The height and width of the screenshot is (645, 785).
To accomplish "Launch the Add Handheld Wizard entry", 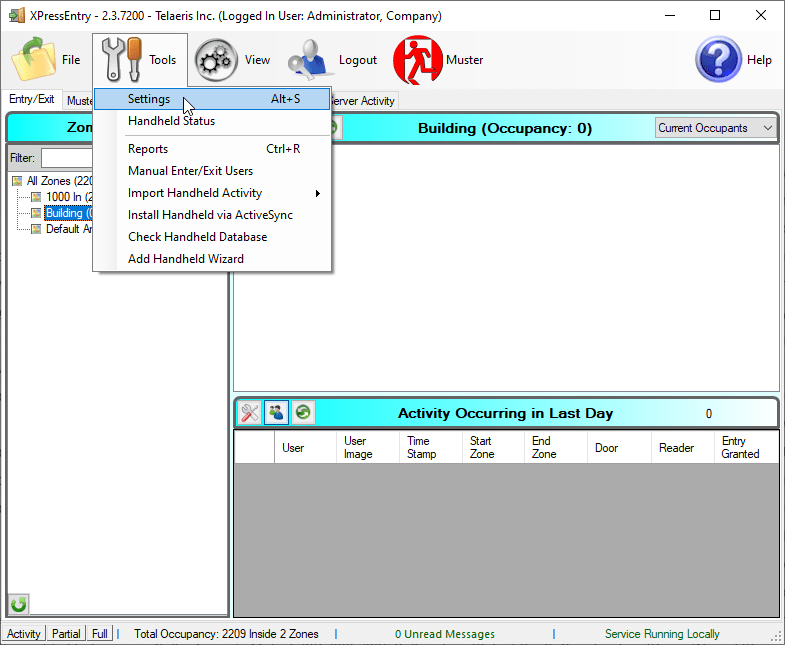I will 212,259.
